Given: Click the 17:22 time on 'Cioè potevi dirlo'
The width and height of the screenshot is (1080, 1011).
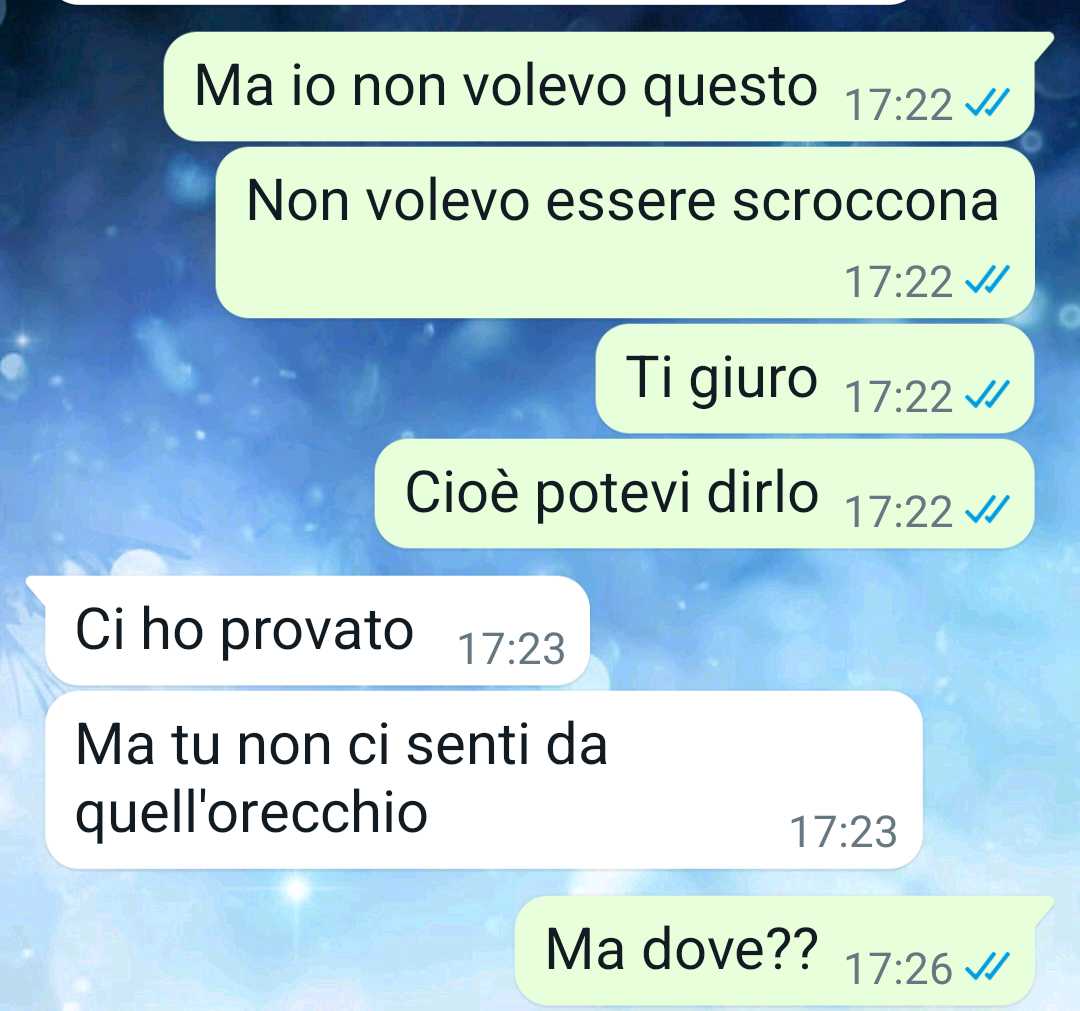Looking at the screenshot, I should pyautogui.click(x=899, y=512).
